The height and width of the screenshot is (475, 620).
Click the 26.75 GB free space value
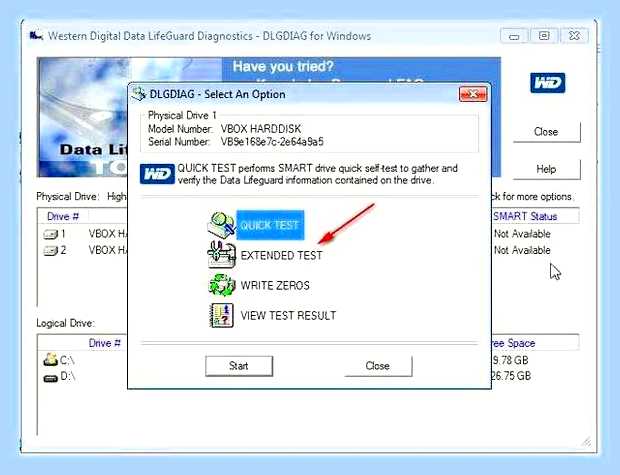511,376
